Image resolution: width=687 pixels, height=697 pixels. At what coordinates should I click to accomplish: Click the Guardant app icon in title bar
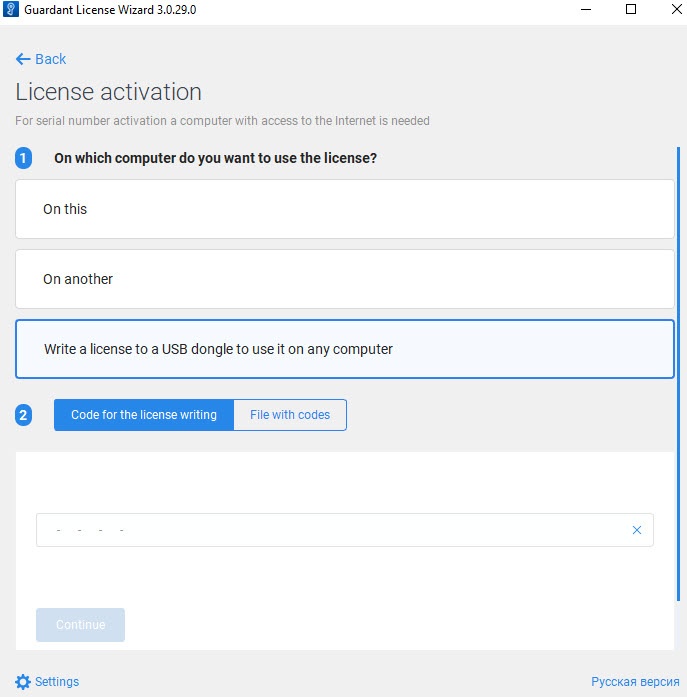(10, 9)
